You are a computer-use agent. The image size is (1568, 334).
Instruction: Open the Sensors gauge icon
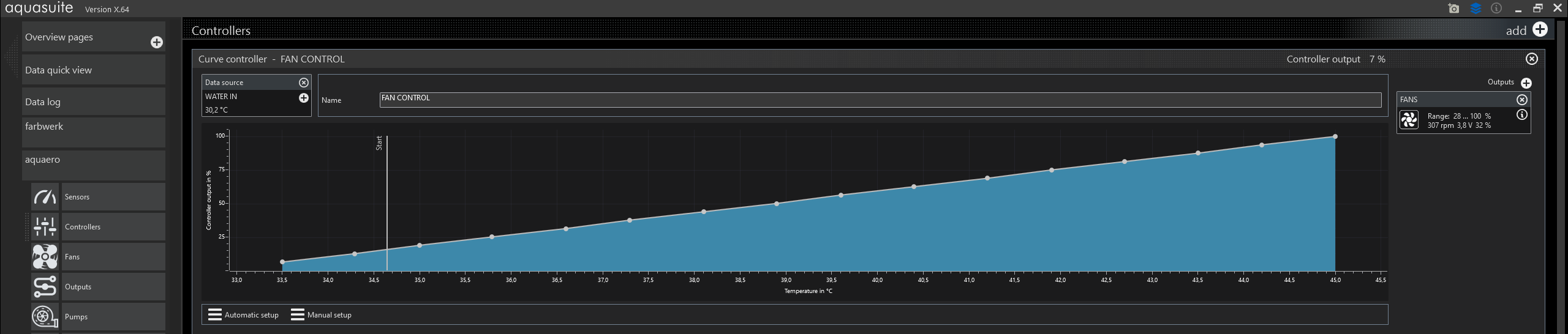[45, 197]
